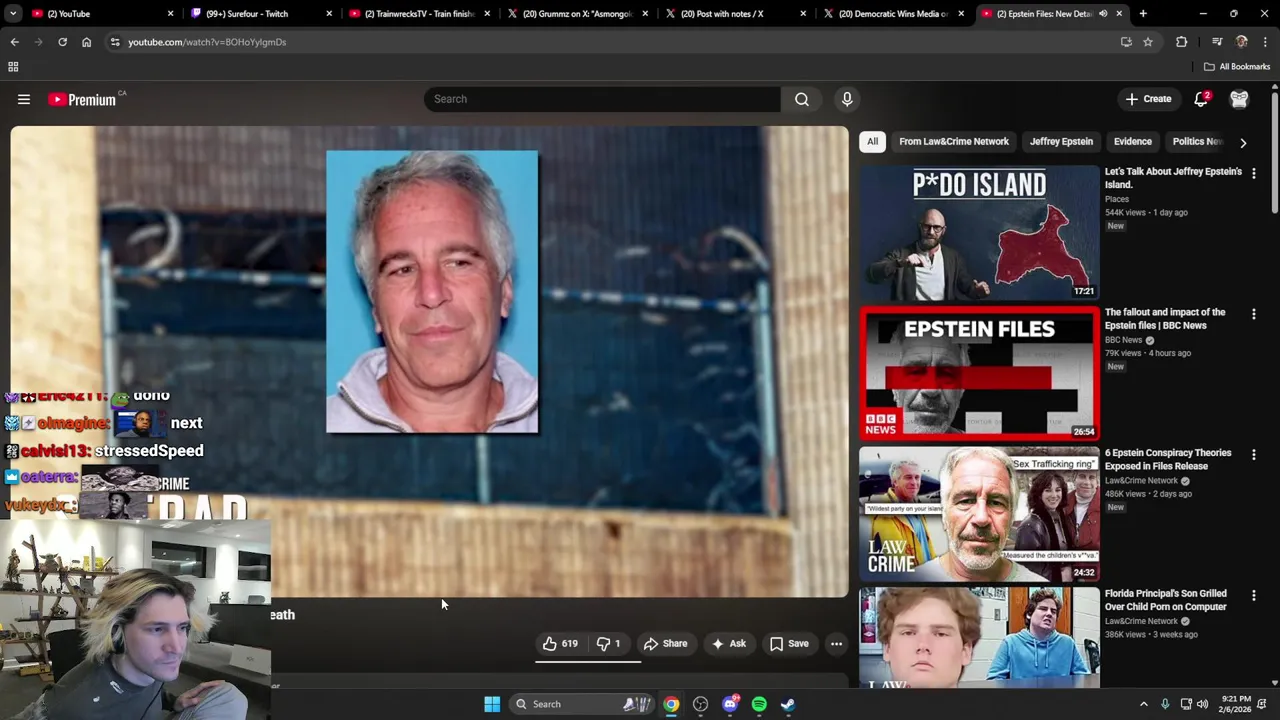Open title Let's Talk About Jeffrey Epstein's Island

pyautogui.click(x=1173, y=178)
